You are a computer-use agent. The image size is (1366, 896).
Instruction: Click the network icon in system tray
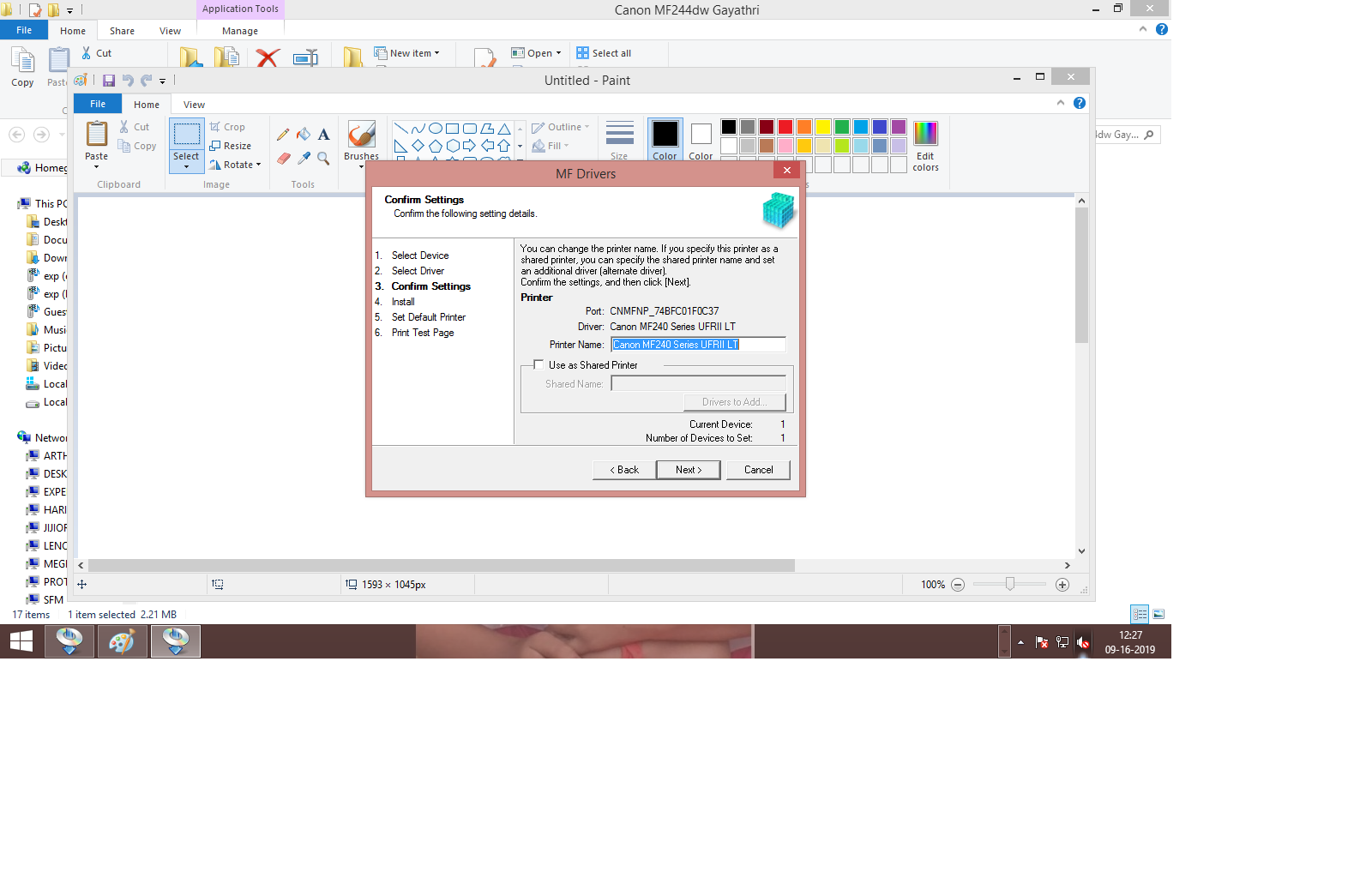pyautogui.click(x=1062, y=642)
